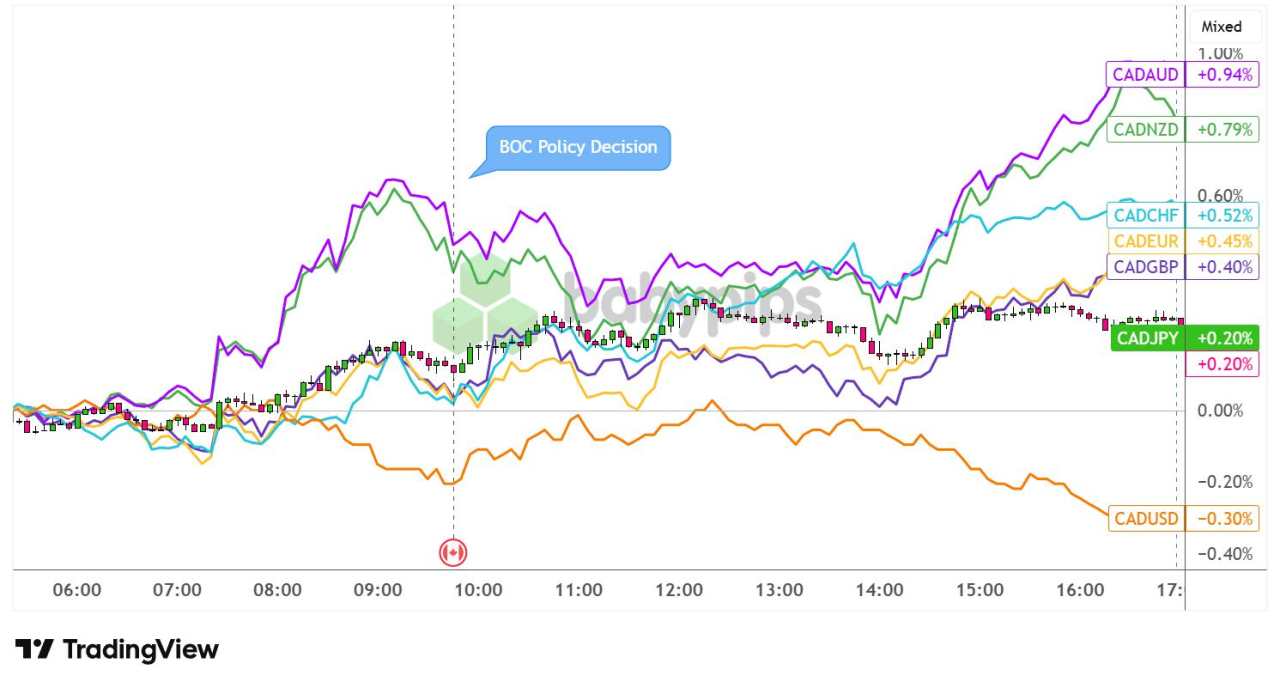Click the +0.52% CADCHF value tag
This screenshot has height=688, width=1280.
pyautogui.click(x=1221, y=215)
